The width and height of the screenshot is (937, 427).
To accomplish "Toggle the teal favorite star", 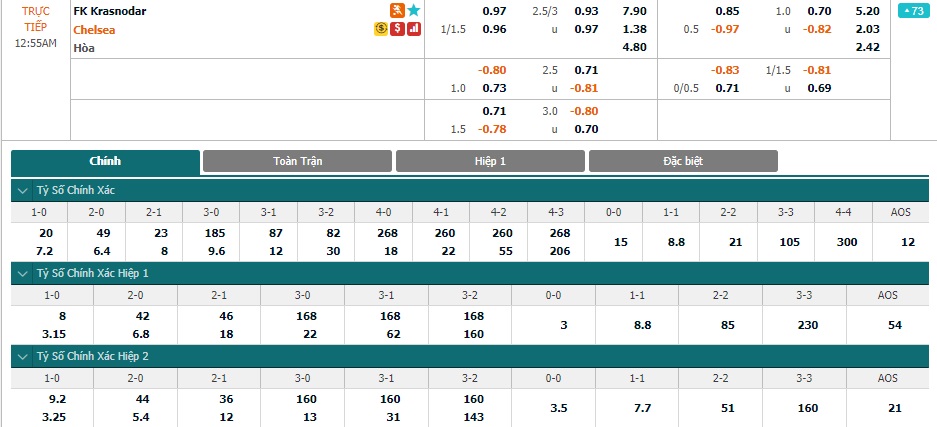I will click(x=414, y=10).
